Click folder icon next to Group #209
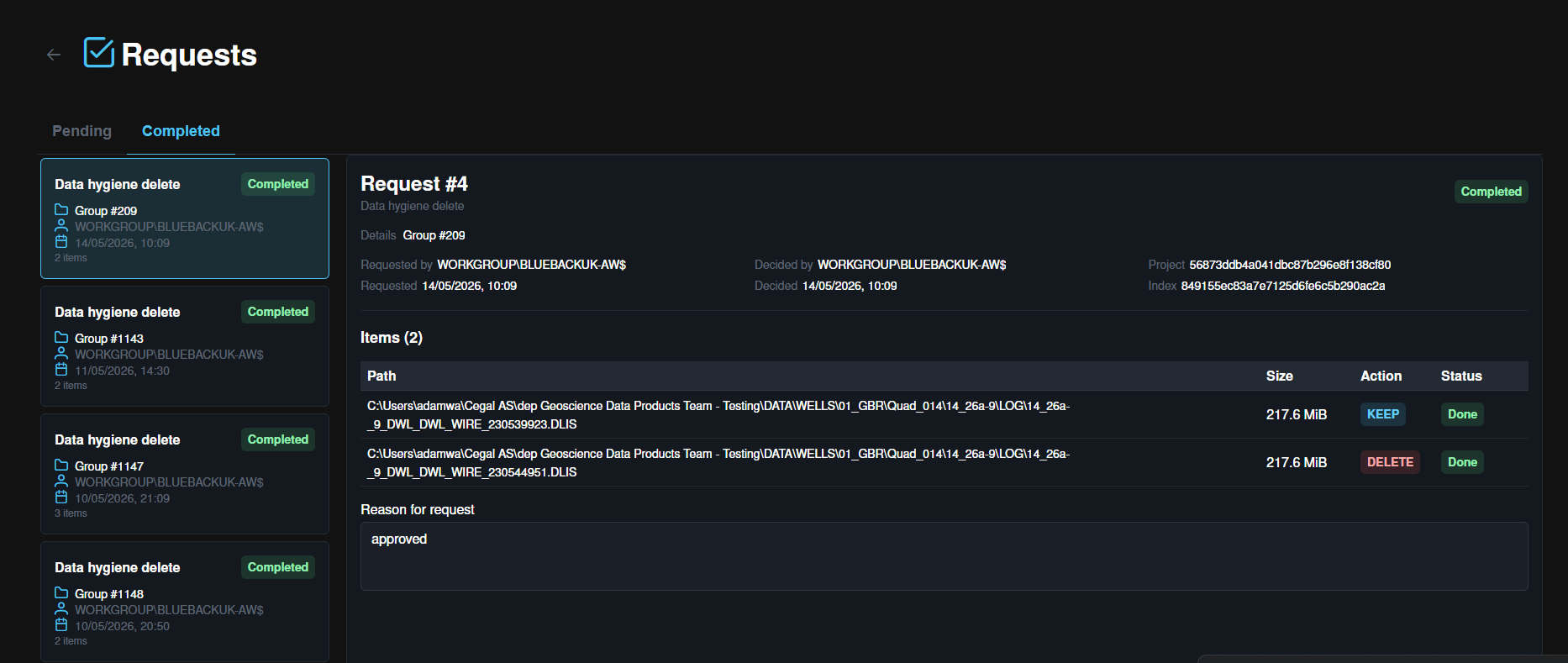Image resolution: width=1568 pixels, height=663 pixels. pyautogui.click(x=61, y=209)
